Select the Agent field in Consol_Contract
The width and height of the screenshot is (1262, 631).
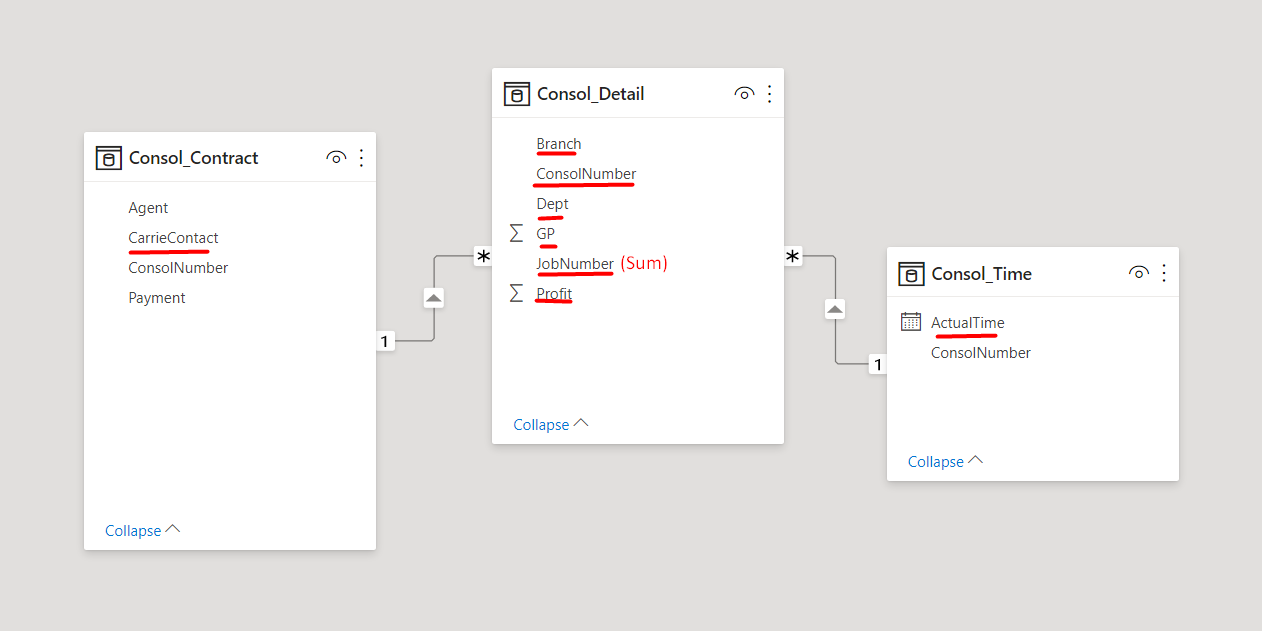click(148, 208)
